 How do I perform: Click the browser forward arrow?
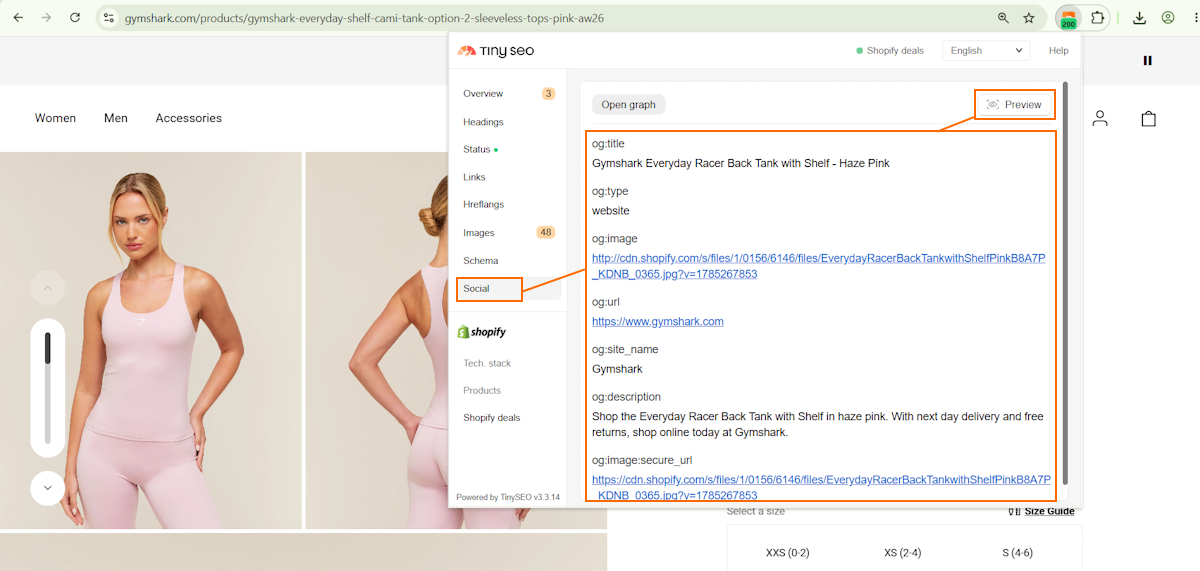[x=46, y=18]
